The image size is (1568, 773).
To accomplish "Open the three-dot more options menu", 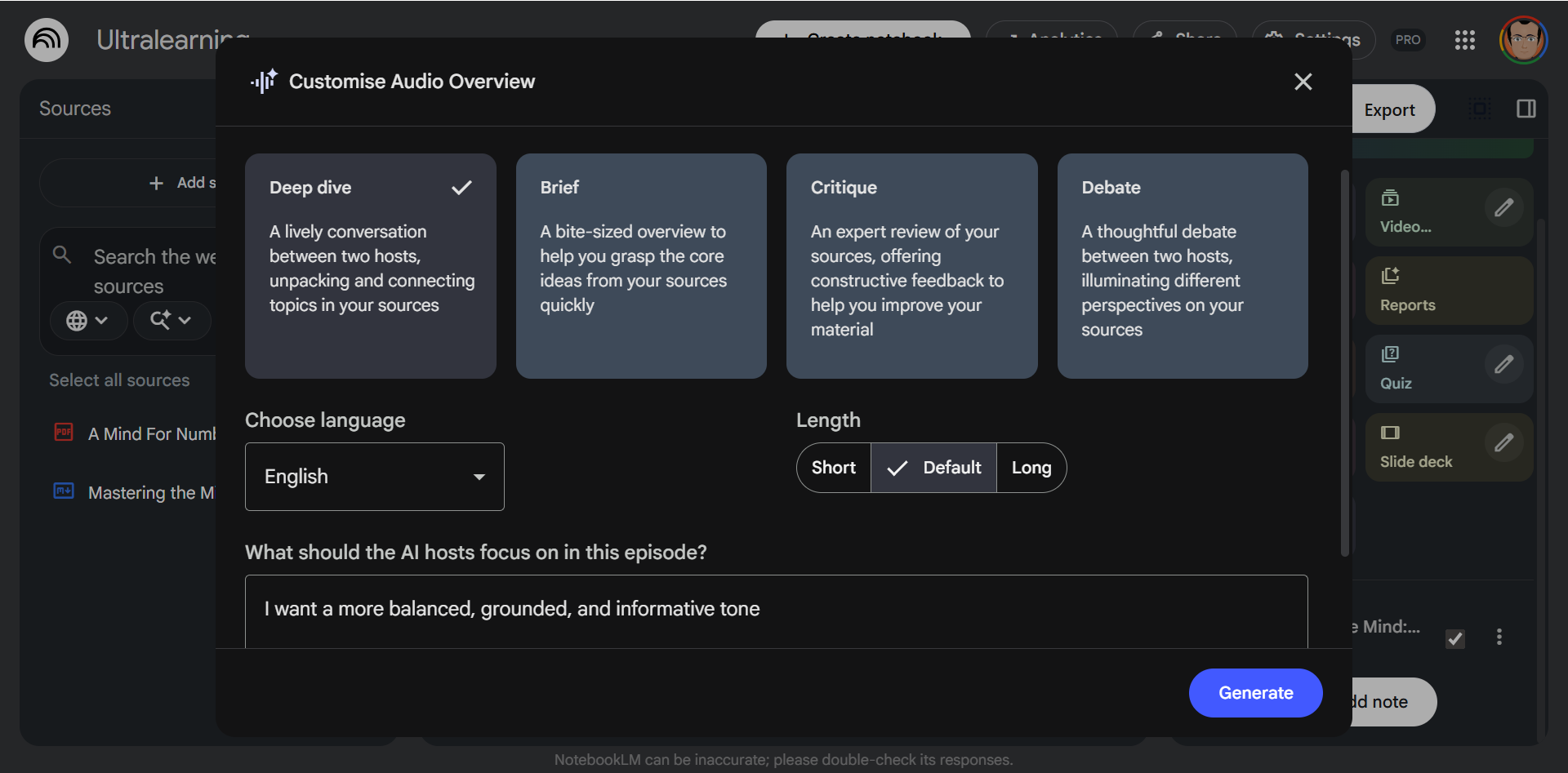I will click(x=1499, y=637).
